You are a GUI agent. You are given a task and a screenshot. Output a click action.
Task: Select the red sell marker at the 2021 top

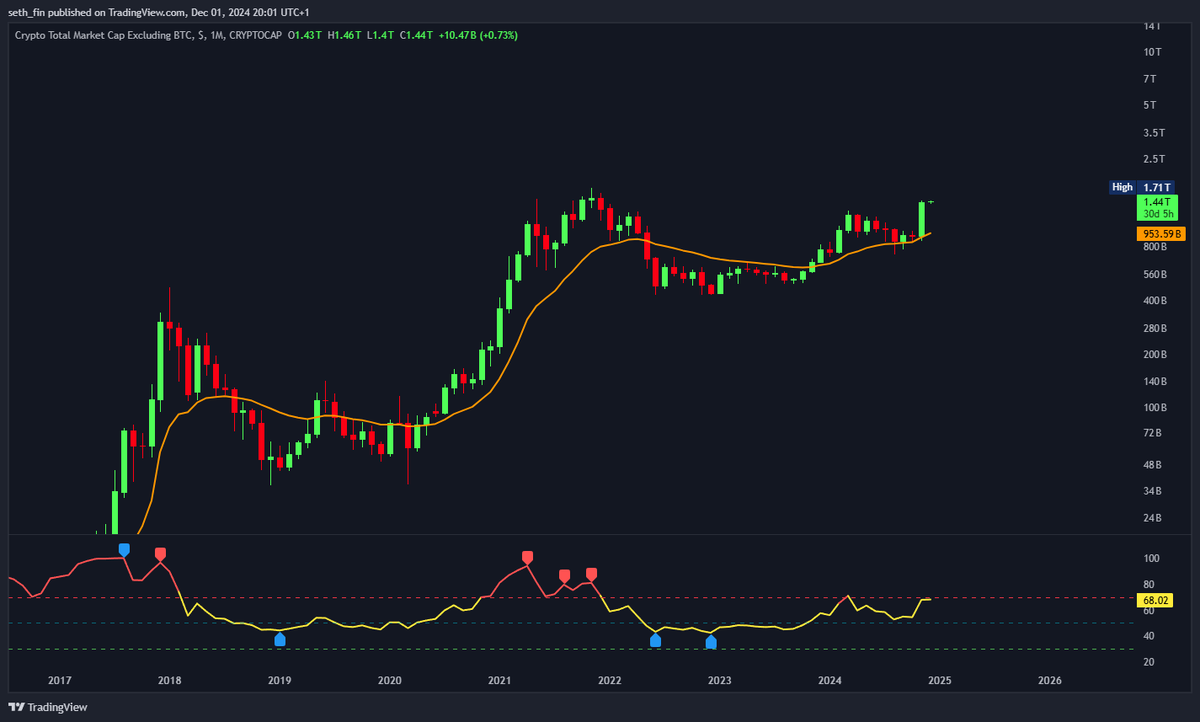coord(527,557)
